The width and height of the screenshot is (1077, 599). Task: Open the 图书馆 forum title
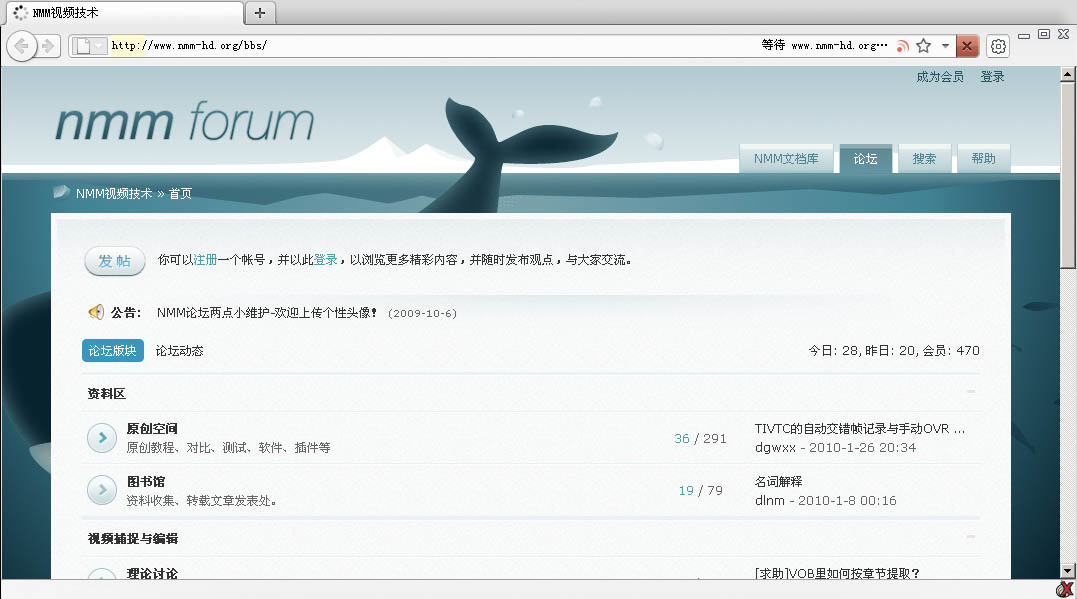tap(146, 482)
